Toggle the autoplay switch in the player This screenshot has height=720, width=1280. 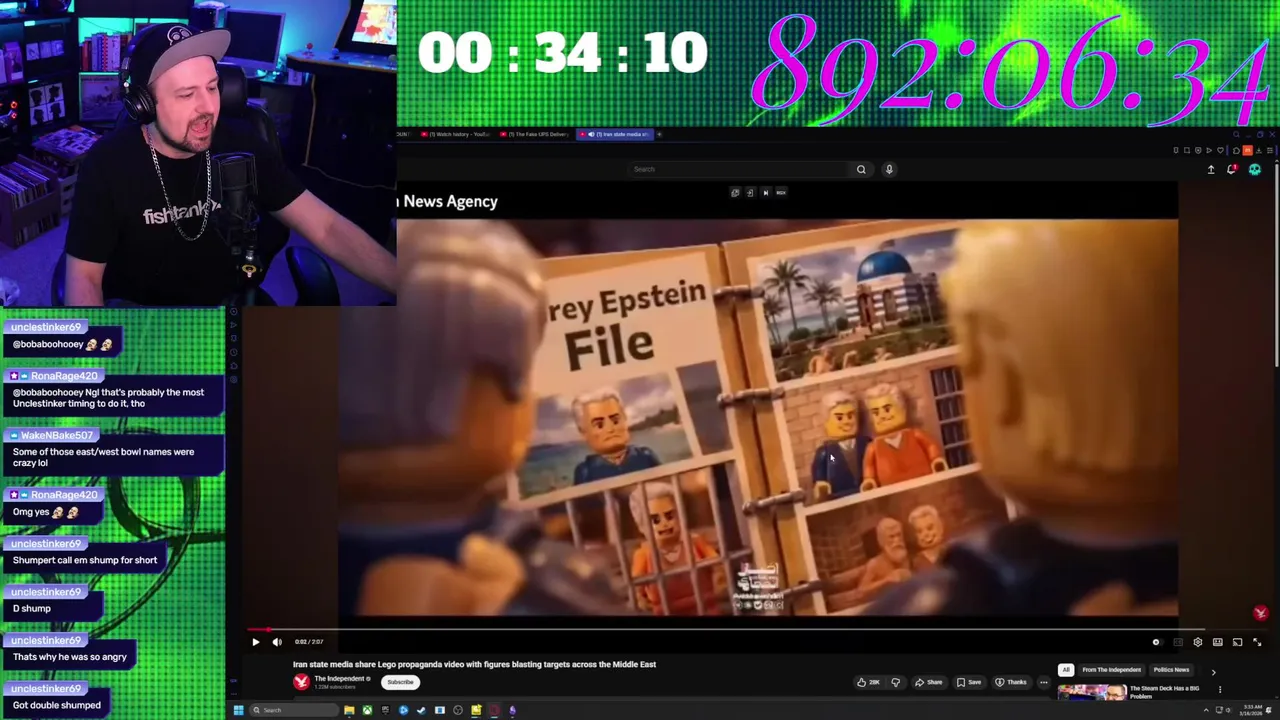(x=1156, y=642)
